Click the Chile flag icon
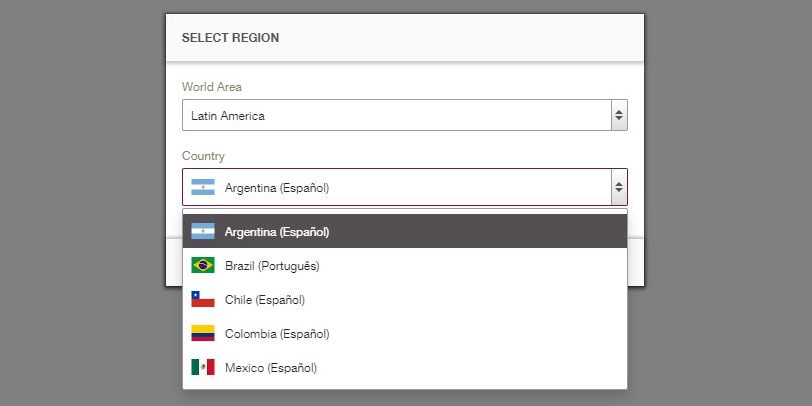The image size is (812, 406). pyautogui.click(x=202, y=299)
